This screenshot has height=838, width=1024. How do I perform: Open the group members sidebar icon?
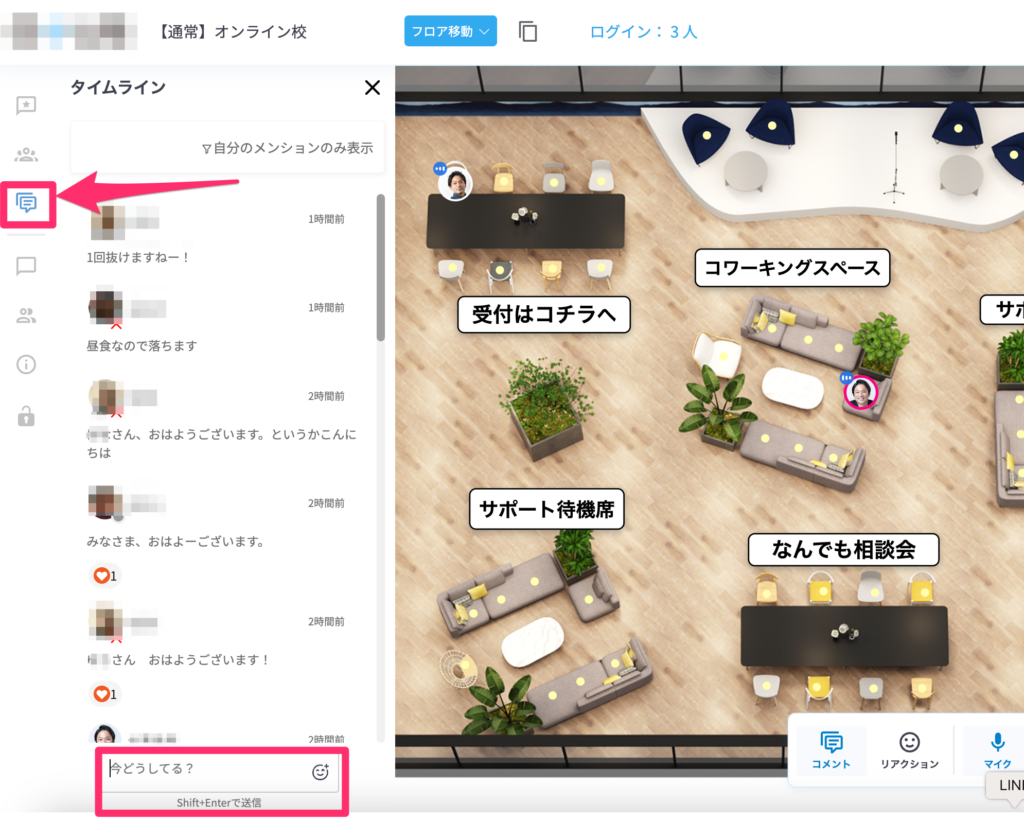27,155
